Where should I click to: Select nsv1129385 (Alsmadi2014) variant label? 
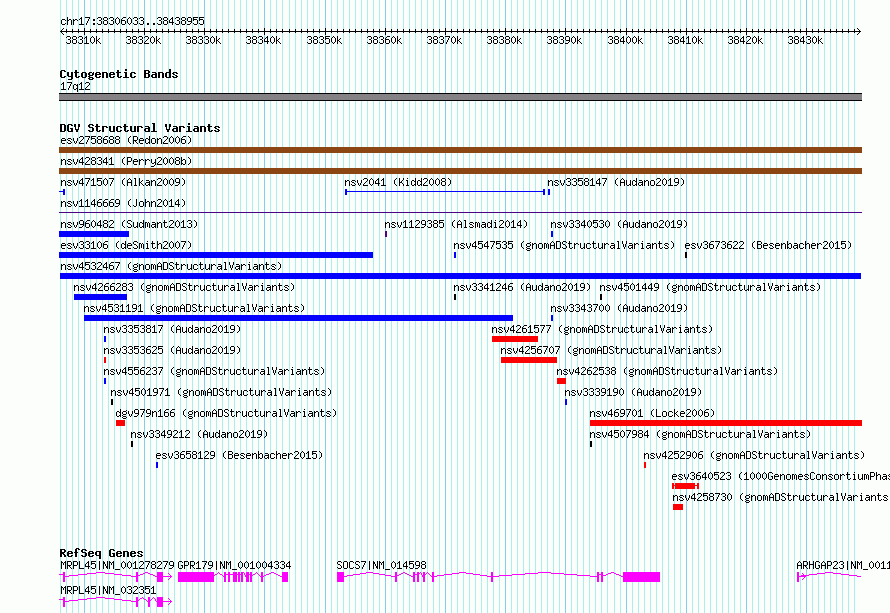click(x=456, y=224)
